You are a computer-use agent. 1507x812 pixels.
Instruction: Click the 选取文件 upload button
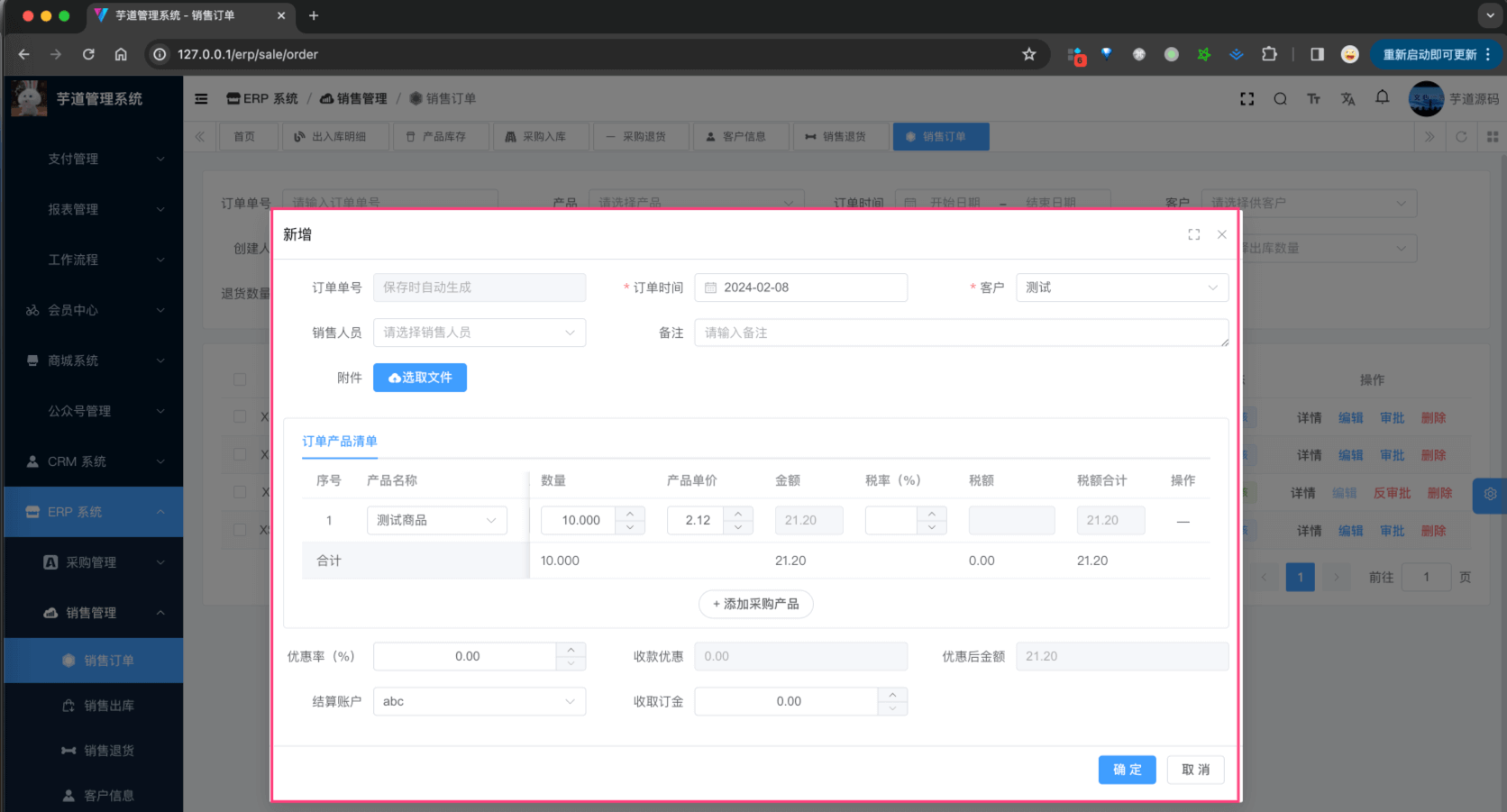tap(420, 378)
